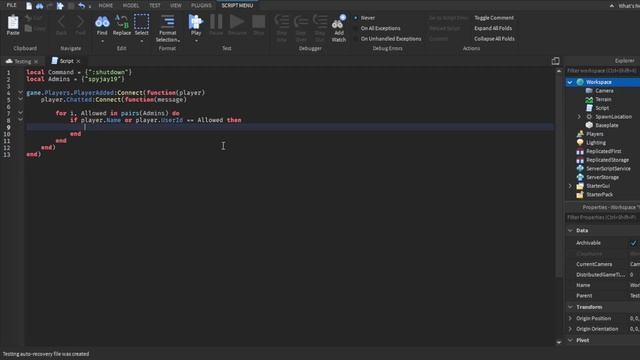Screen dimensions: 640x360
Task: Open the What's New link
Action: pyautogui.click(x=629, y=6)
